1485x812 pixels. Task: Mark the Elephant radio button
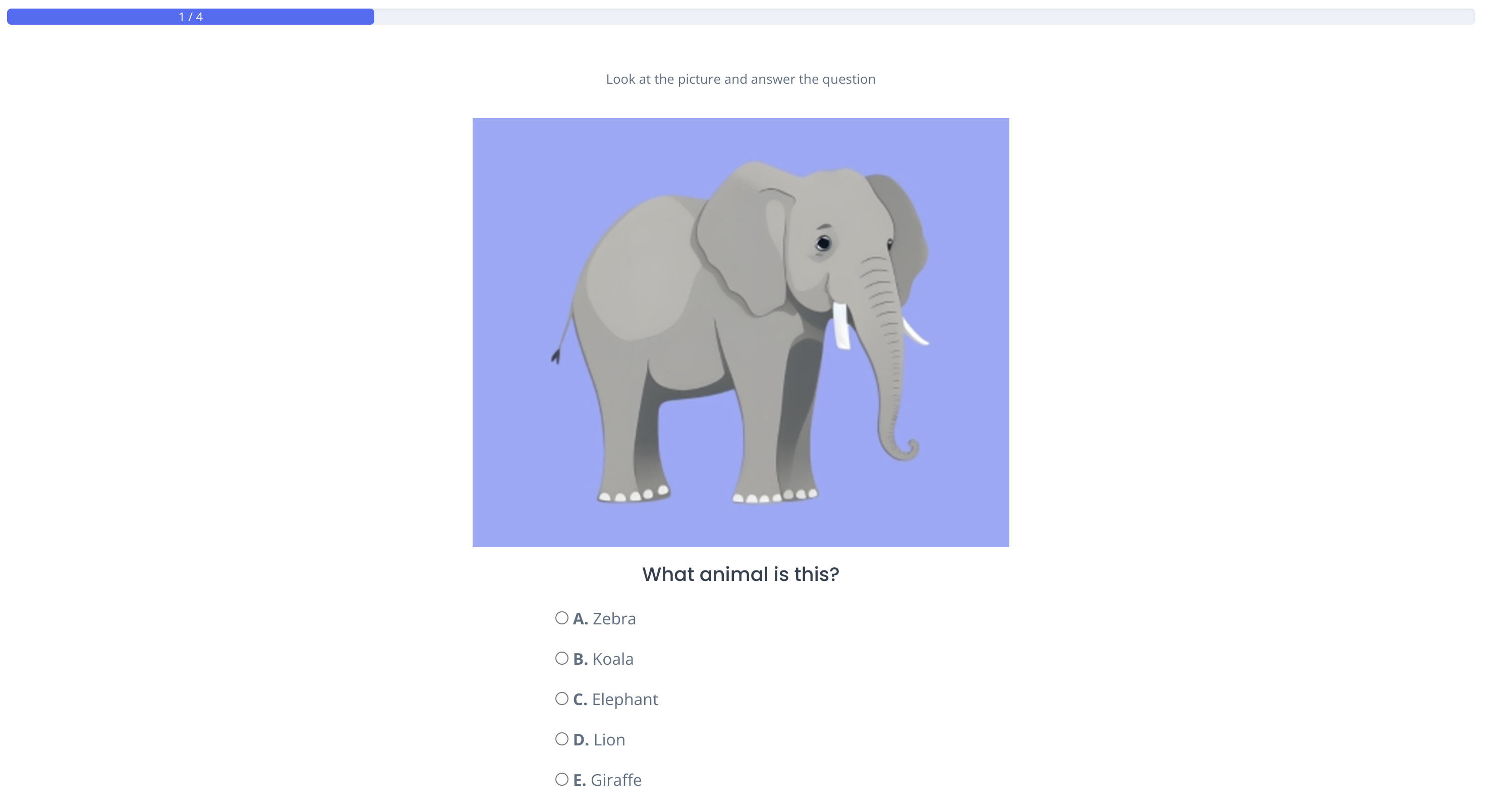[x=561, y=699]
